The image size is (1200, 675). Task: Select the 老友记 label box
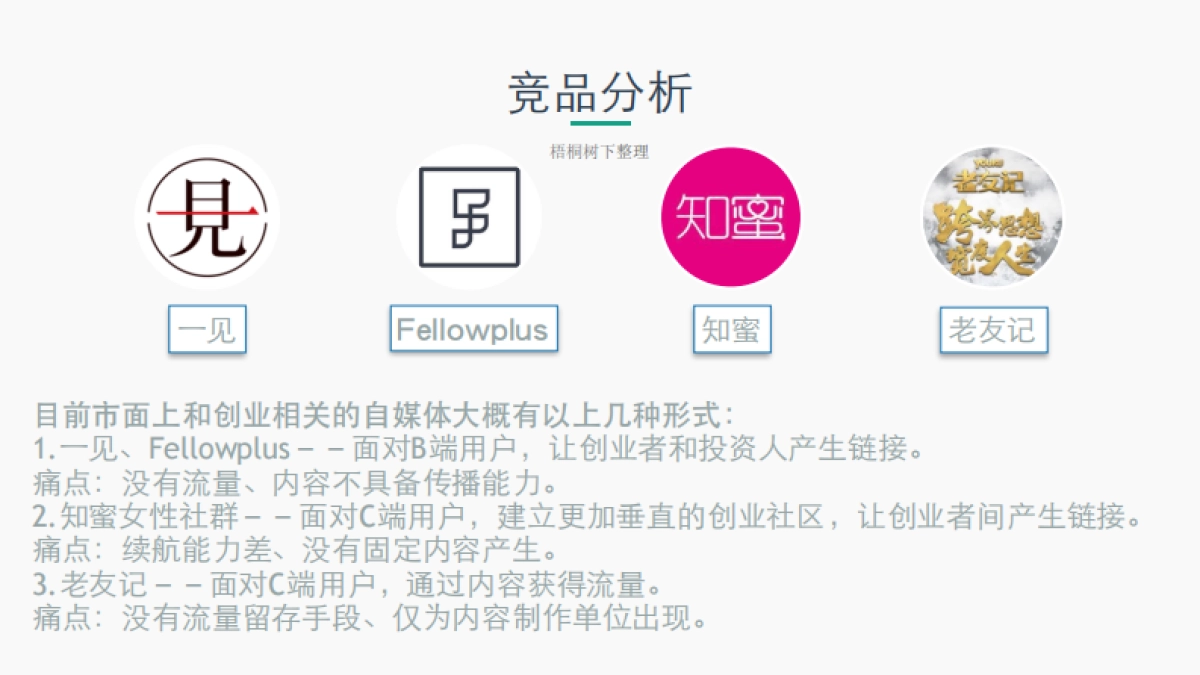993,330
